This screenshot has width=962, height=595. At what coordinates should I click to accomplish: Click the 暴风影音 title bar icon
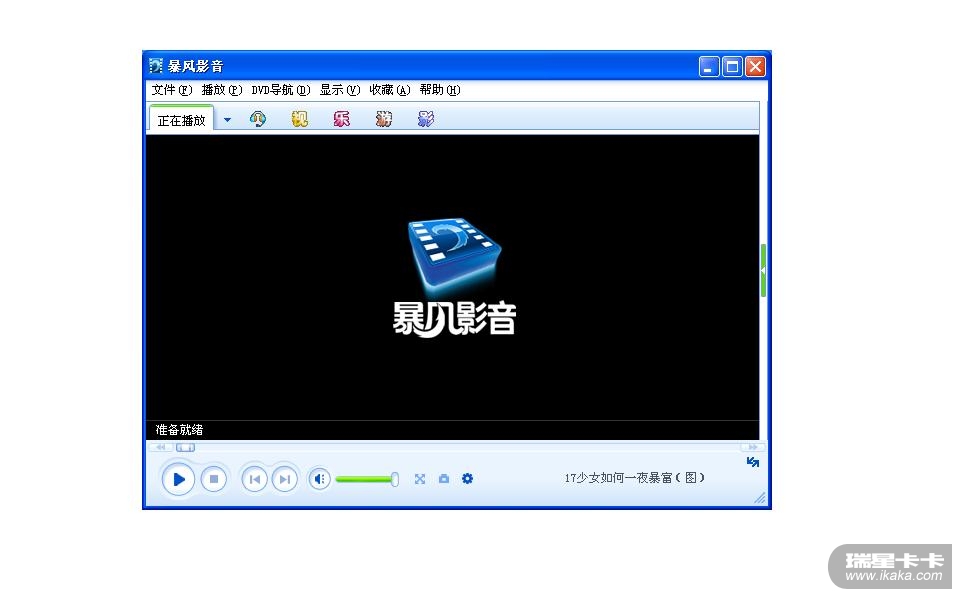(156, 66)
